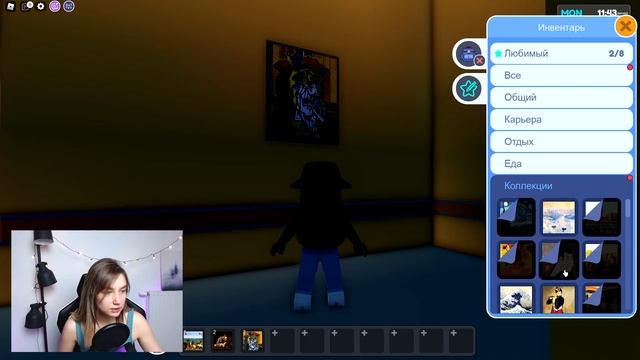Viewport: 640px width, 360px height.
Task: Select the locked thumbnail with red-yellow corner
Action: coord(516,260)
